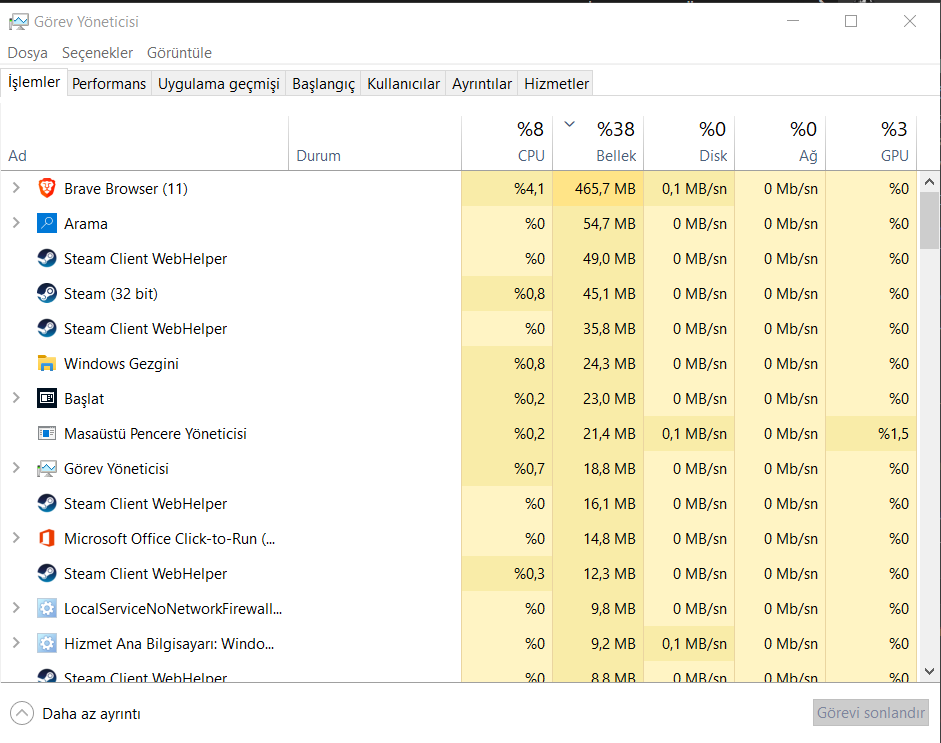Open the Başlangıç tab

(x=323, y=84)
